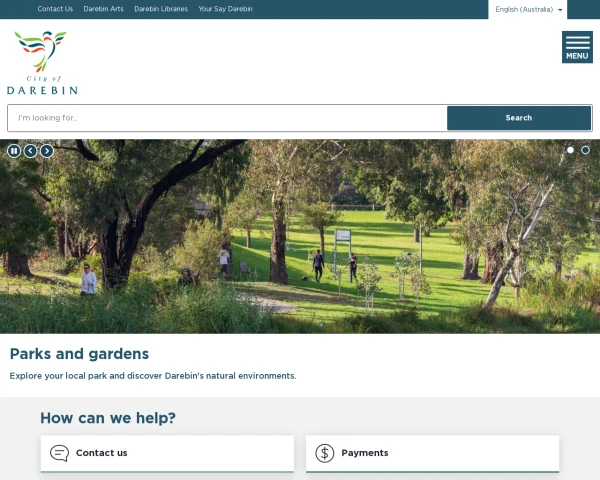Click the City of Darebin bird logo
Screen dimensions: 600x480
42,63
